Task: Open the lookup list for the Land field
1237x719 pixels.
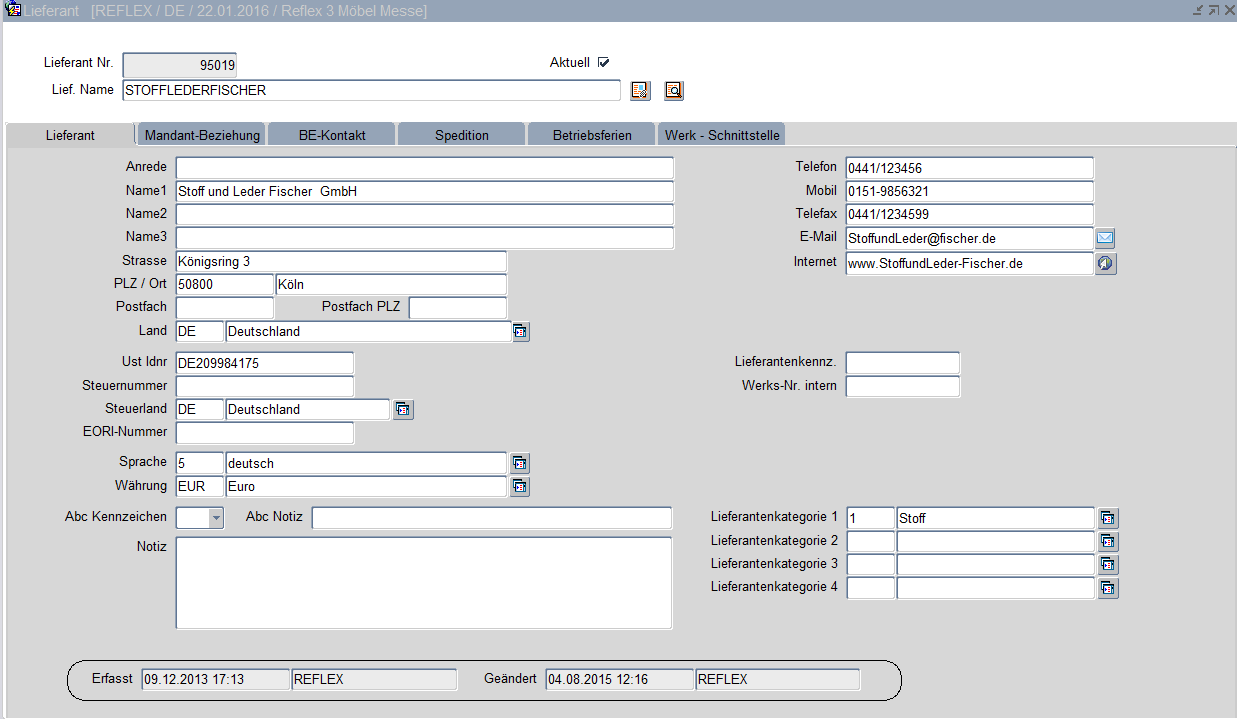Action: pyautogui.click(x=520, y=332)
